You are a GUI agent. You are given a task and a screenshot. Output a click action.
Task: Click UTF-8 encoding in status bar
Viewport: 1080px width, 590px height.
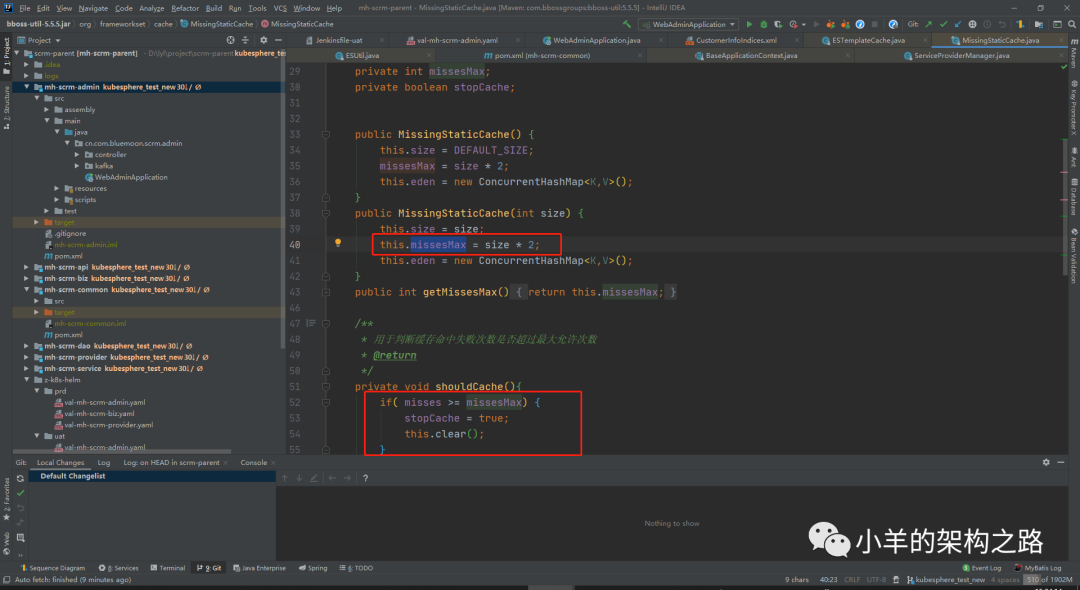tap(876, 580)
